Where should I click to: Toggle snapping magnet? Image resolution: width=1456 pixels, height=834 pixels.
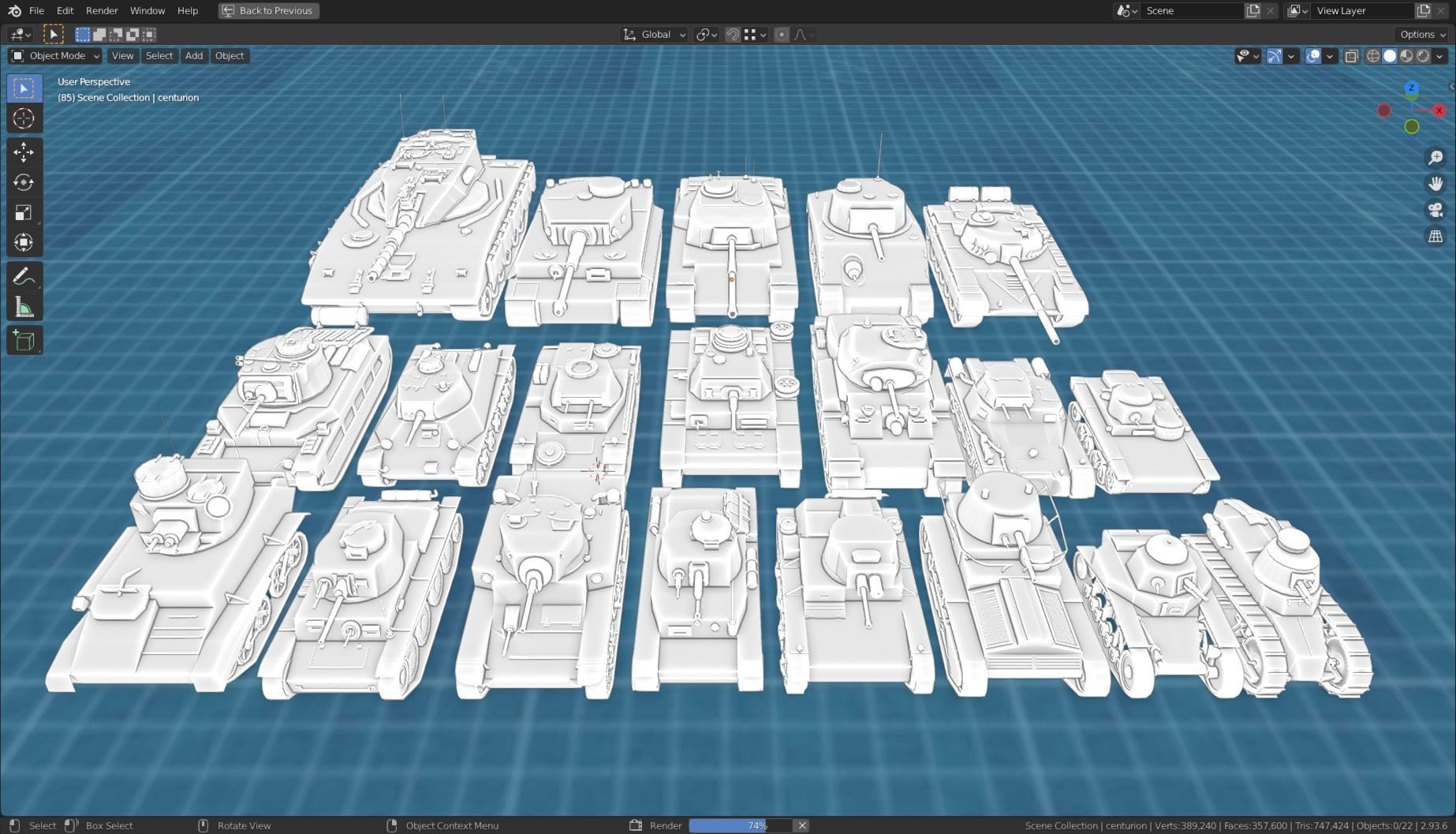click(733, 34)
